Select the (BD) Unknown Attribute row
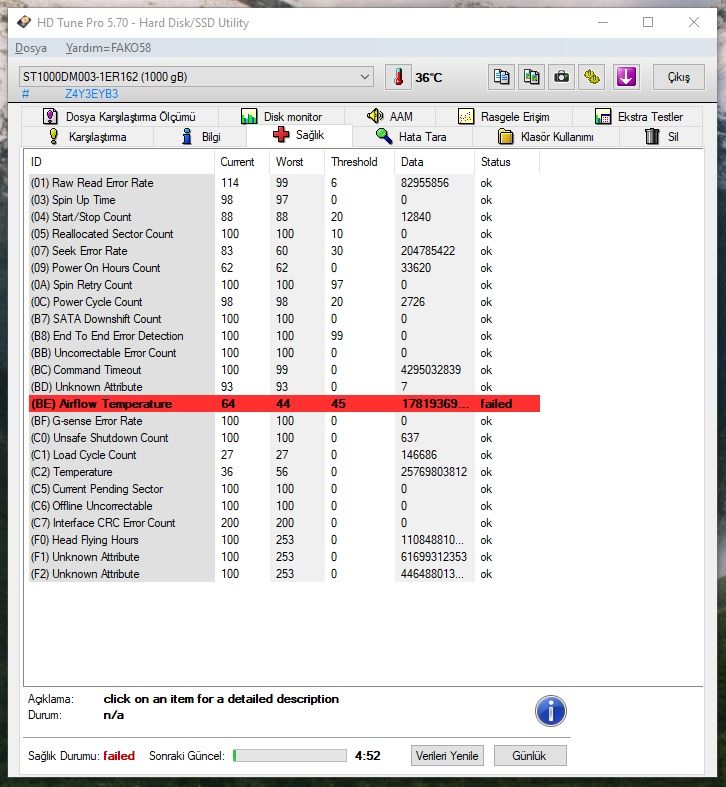 point(284,387)
